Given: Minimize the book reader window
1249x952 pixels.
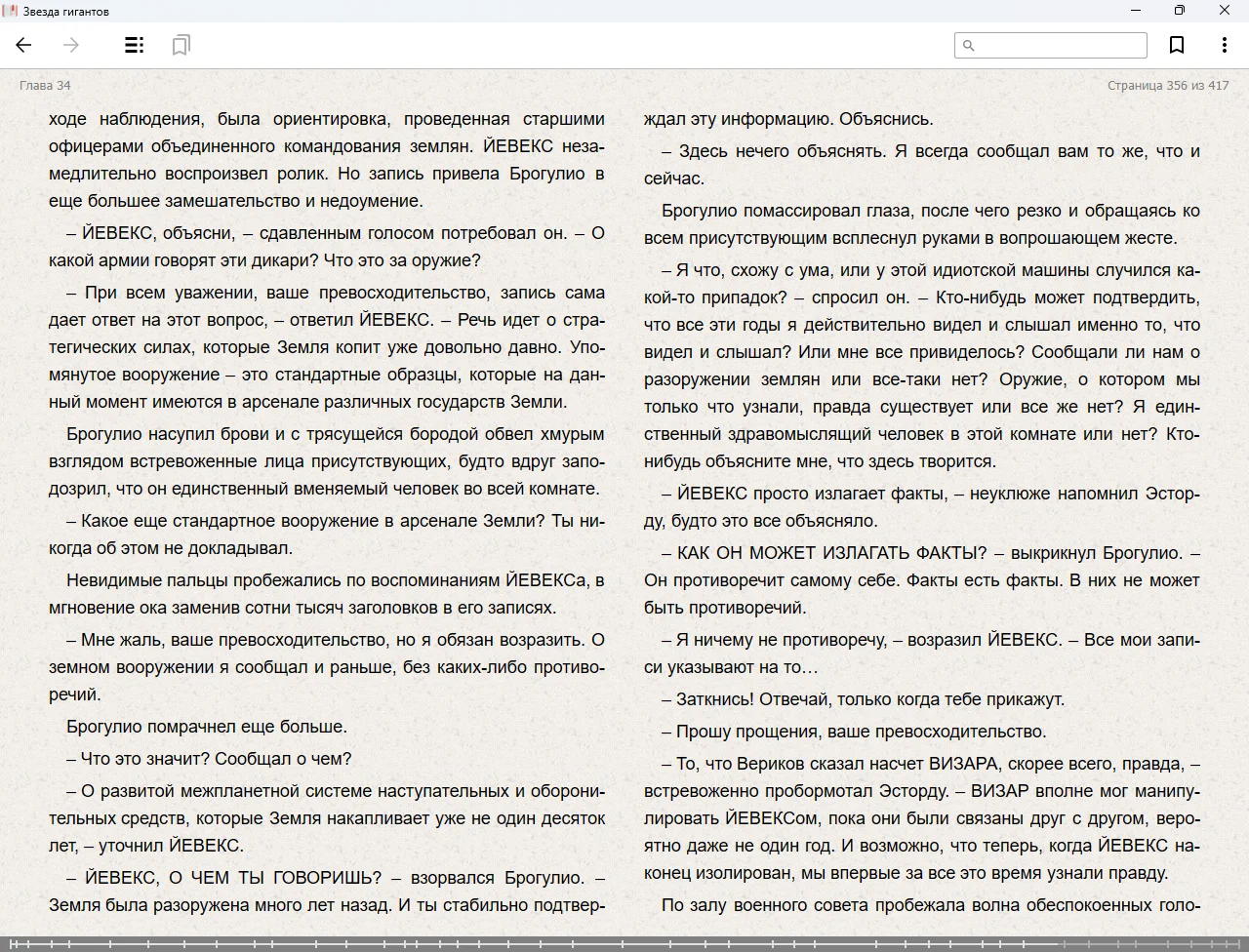Looking at the screenshot, I should [1135, 11].
